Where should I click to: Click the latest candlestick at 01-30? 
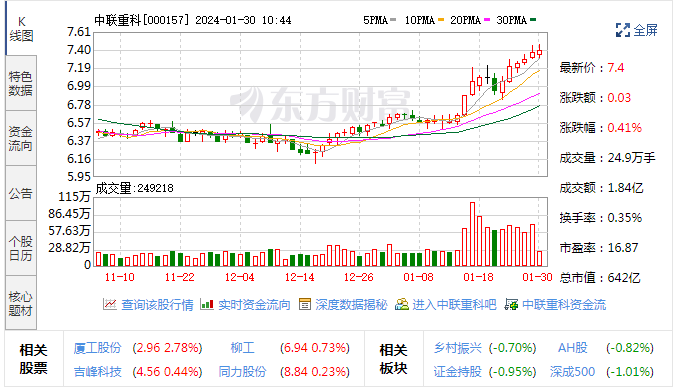(x=539, y=52)
